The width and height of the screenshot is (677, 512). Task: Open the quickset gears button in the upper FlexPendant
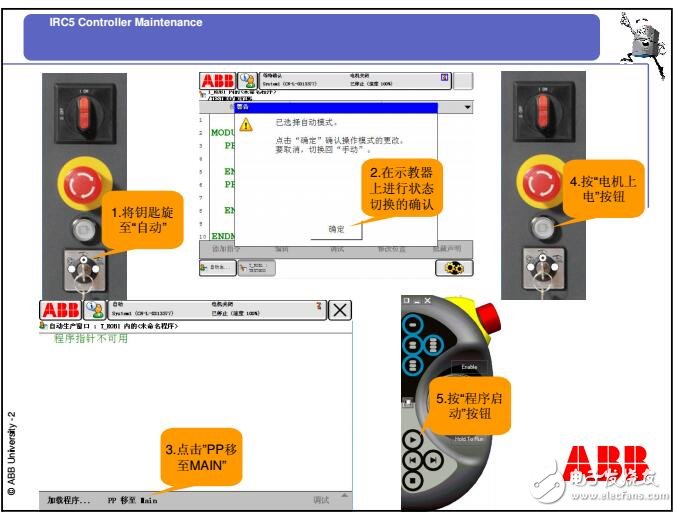click(x=454, y=268)
